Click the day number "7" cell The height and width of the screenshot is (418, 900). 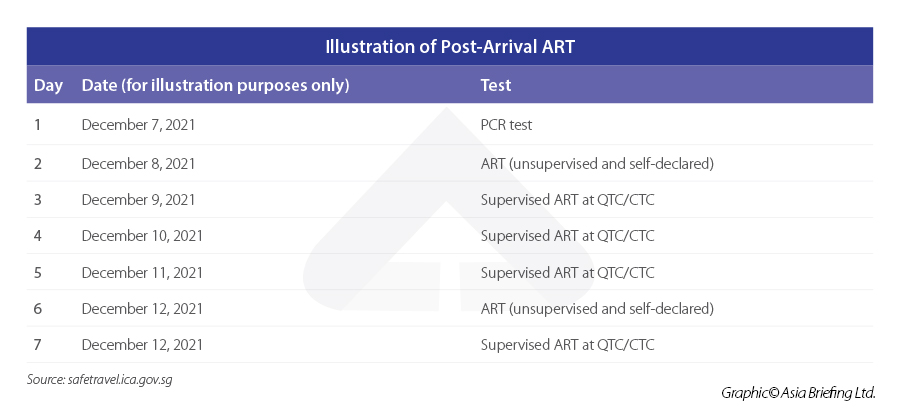pos(38,345)
